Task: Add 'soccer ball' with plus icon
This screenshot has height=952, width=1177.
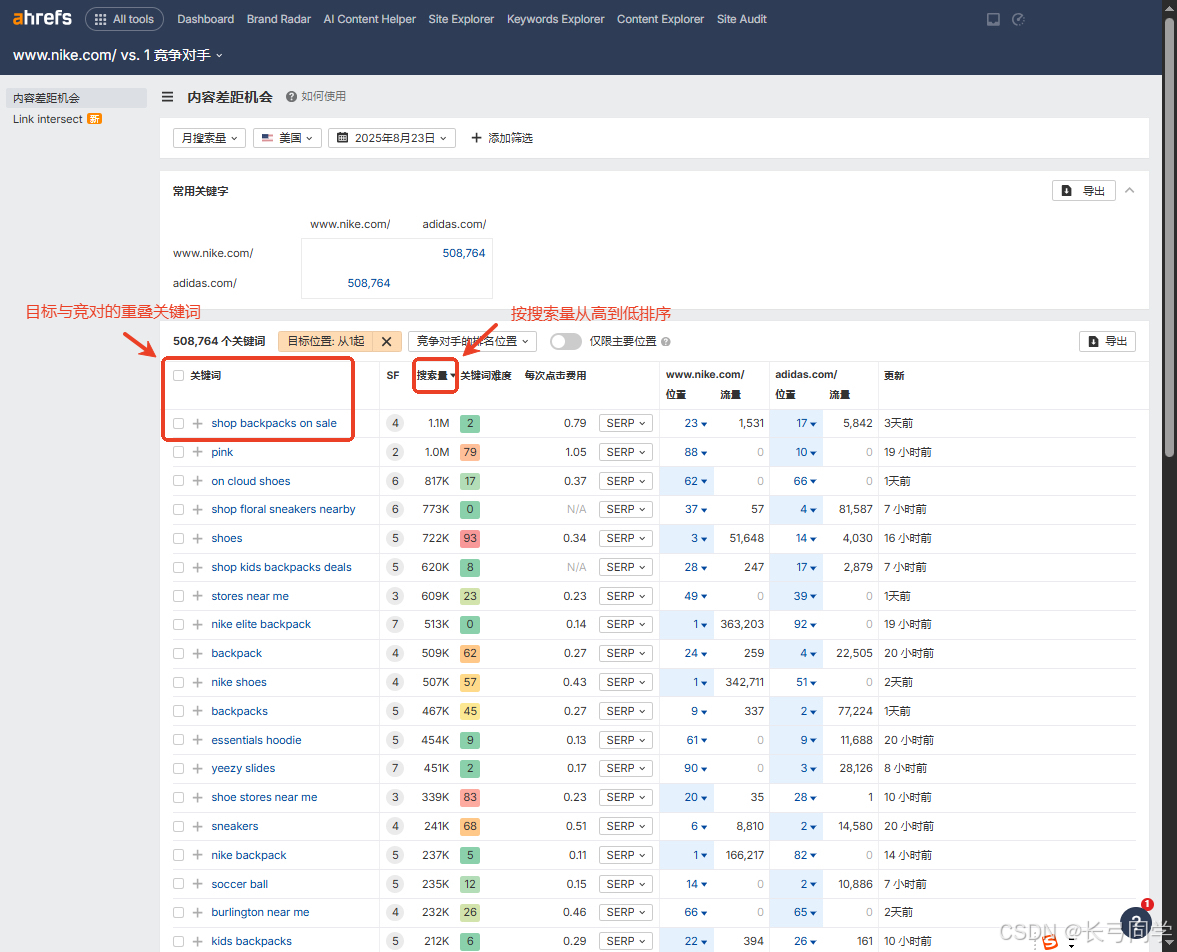Action: coord(197,884)
